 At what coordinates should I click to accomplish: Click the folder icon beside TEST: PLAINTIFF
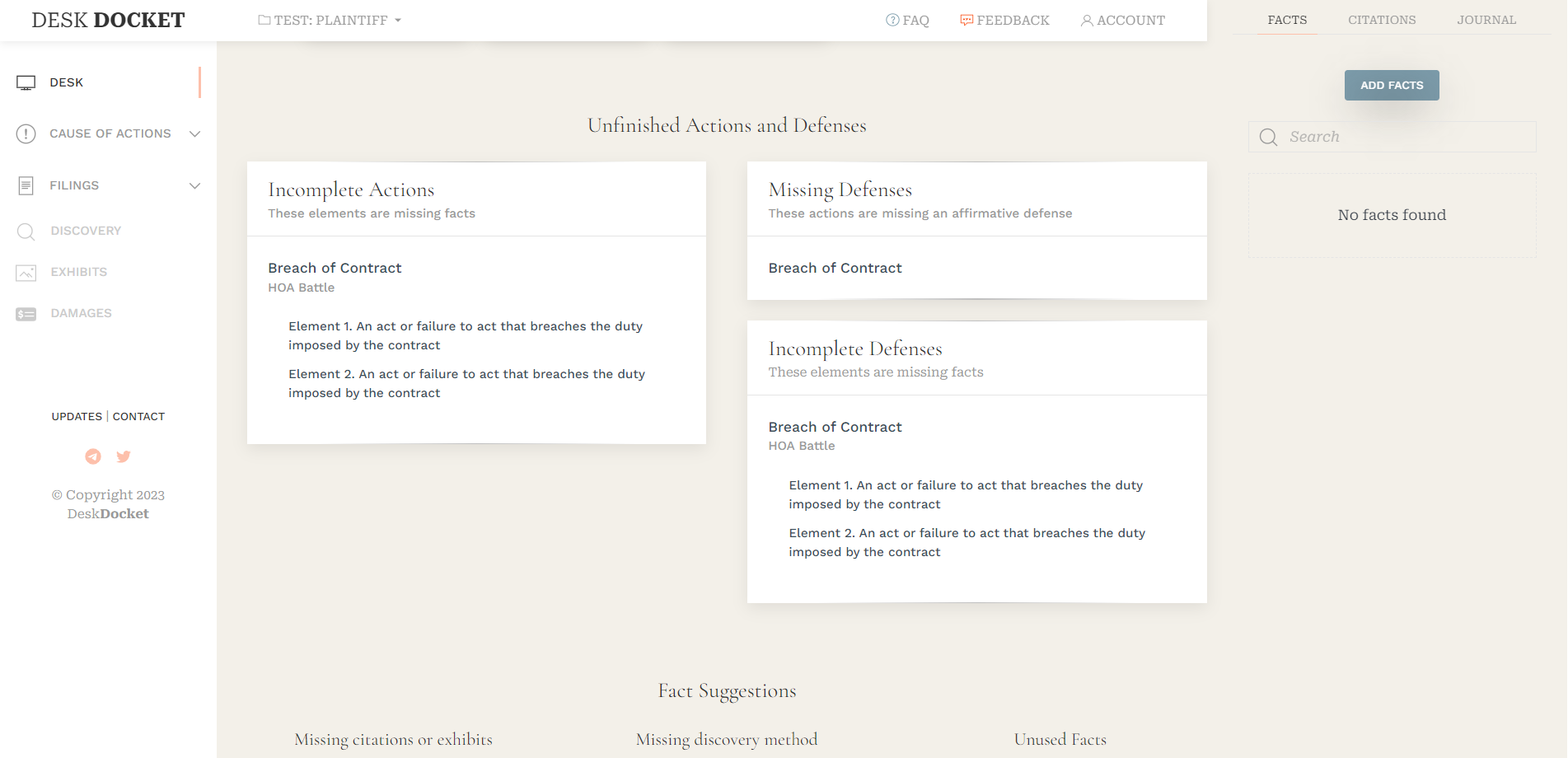pyautogui.click(x=264, y=20)
